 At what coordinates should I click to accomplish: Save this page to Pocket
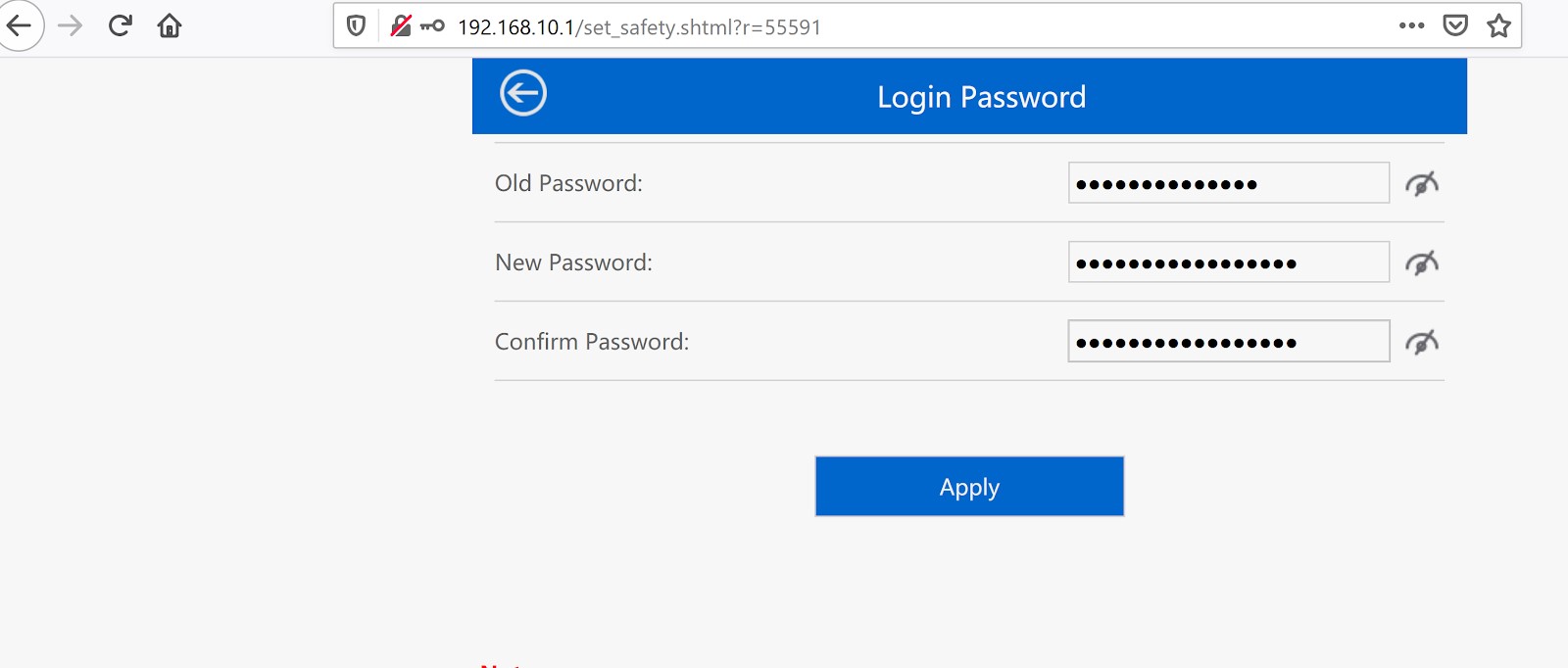tap(1457, 26)
